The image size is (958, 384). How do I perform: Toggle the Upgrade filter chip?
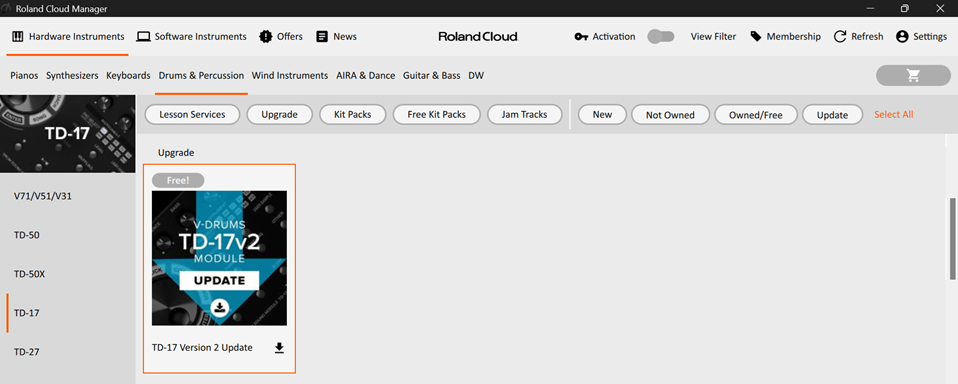(x=279, y=115)
